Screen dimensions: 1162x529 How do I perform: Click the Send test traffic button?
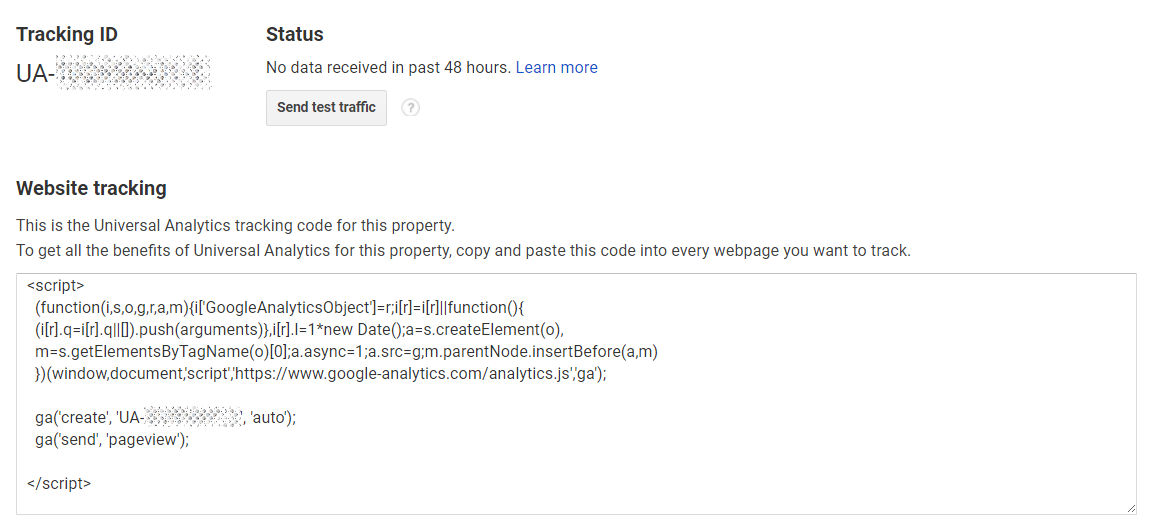click(326, 107)
